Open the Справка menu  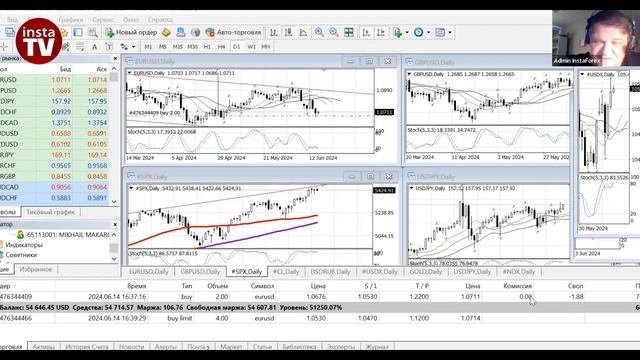[x=160, y=20]
